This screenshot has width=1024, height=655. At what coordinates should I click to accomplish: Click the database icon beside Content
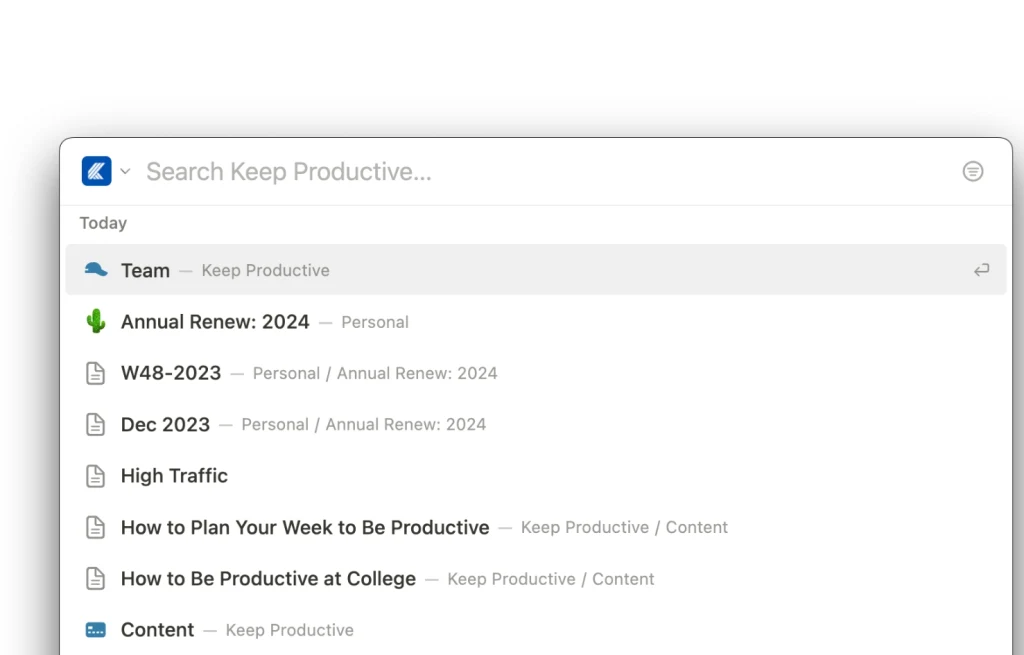[95, 629]
